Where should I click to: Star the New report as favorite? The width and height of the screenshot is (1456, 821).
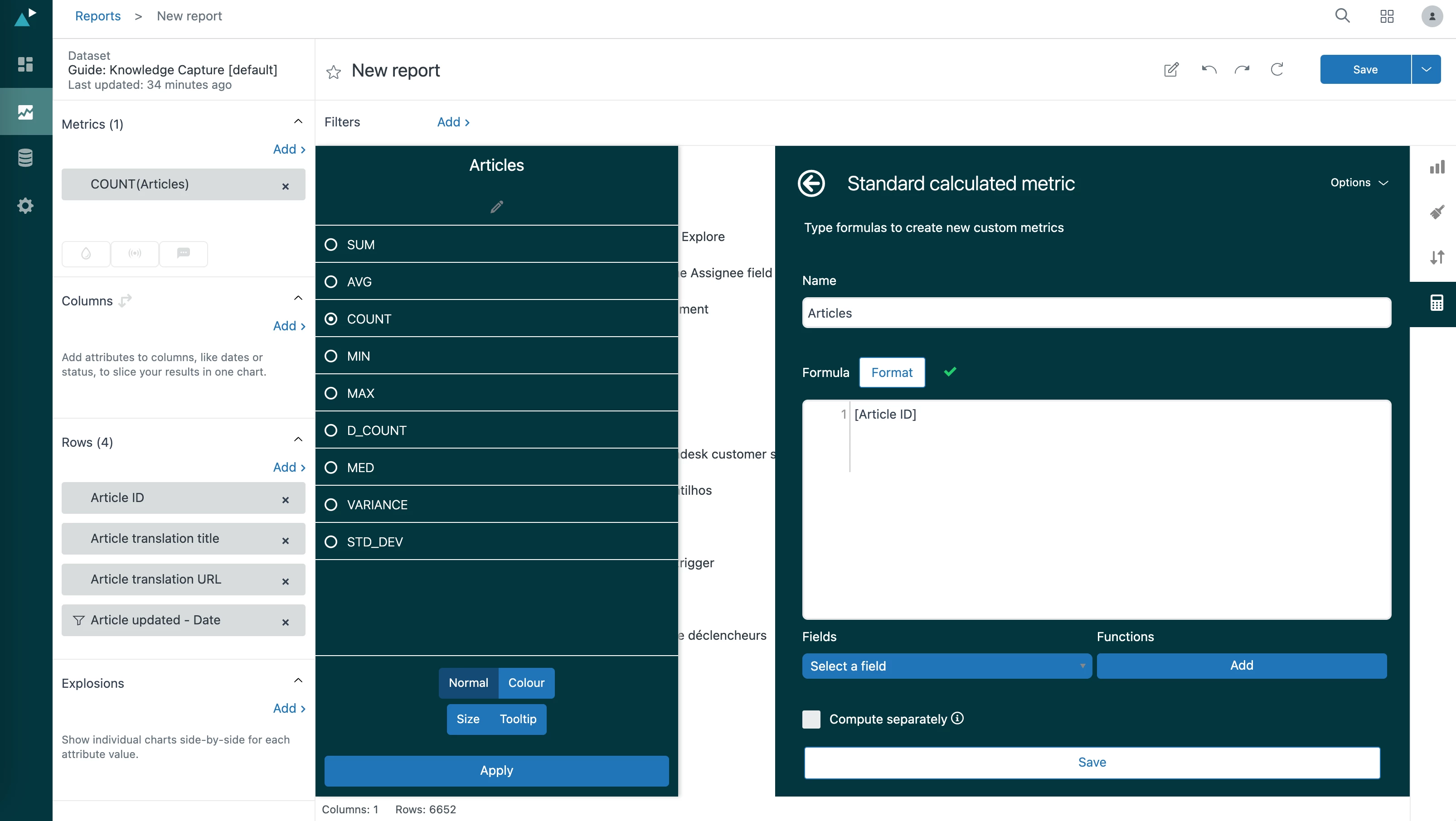click(334, 72)
